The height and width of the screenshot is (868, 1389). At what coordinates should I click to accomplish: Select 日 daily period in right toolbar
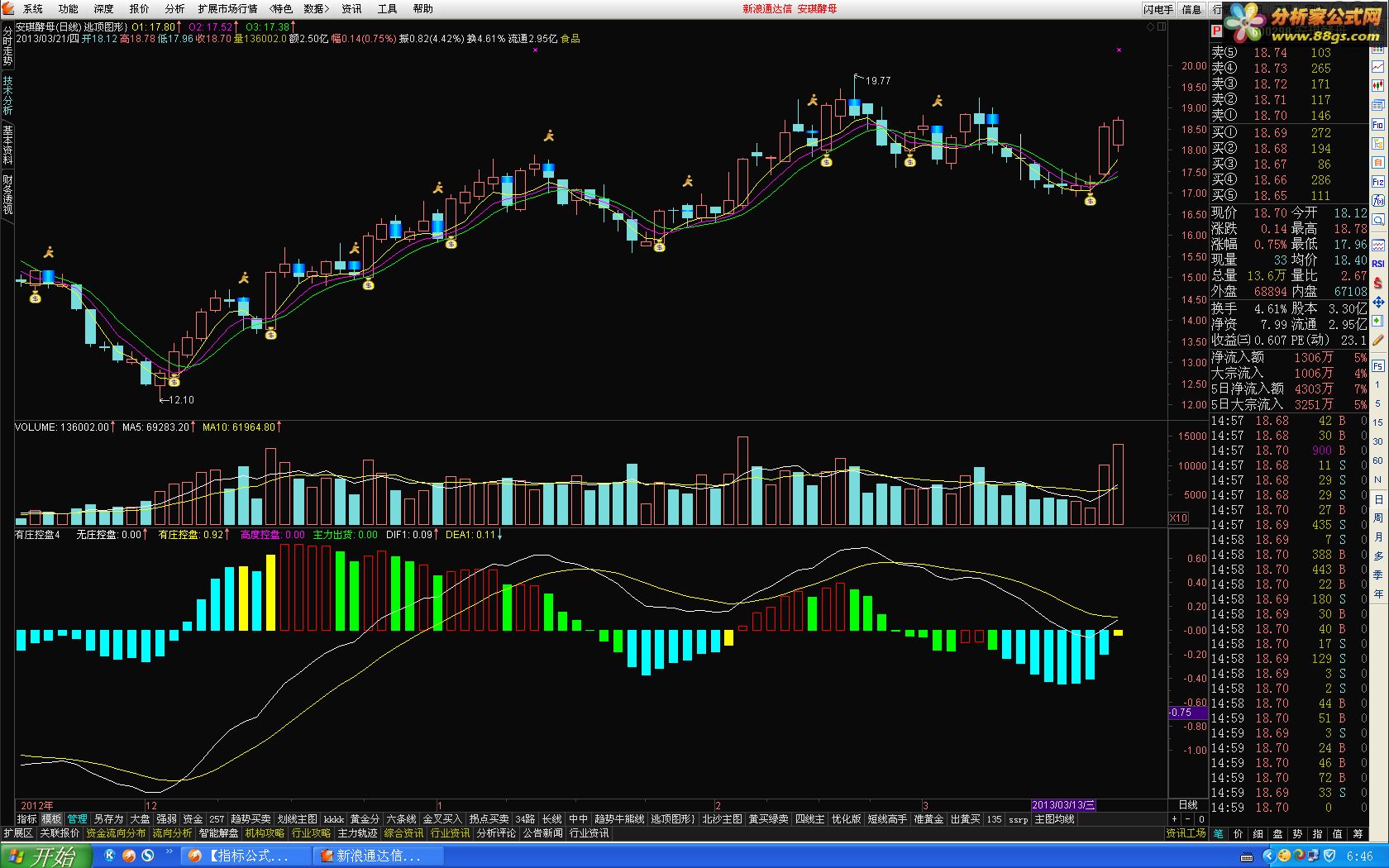tap(1377, 499)
